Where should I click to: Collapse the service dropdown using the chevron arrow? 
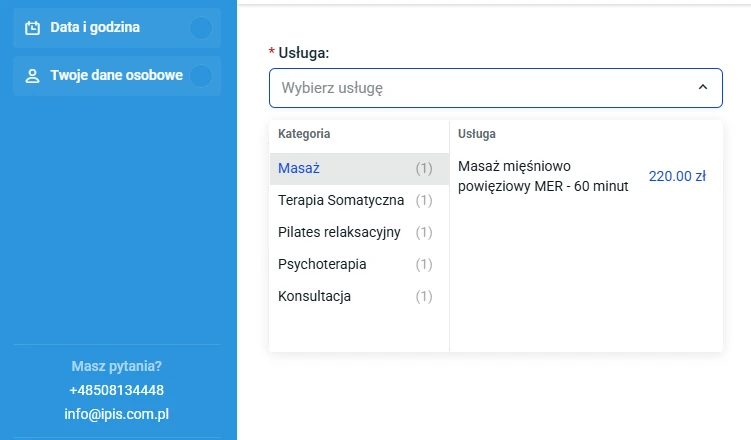pyautogui.click(x=703, y=88)
